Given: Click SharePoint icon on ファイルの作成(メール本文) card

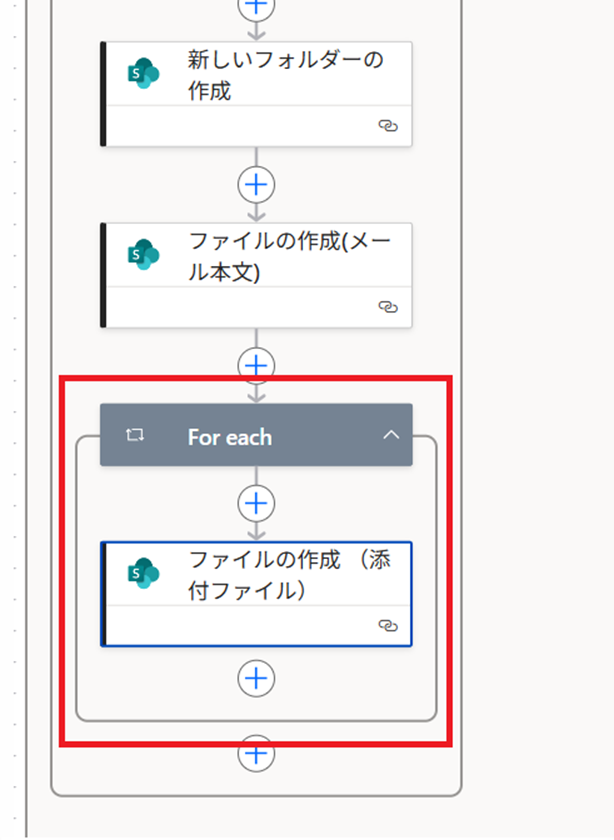Looking at the screenshot, I should [x=144, y=255].
